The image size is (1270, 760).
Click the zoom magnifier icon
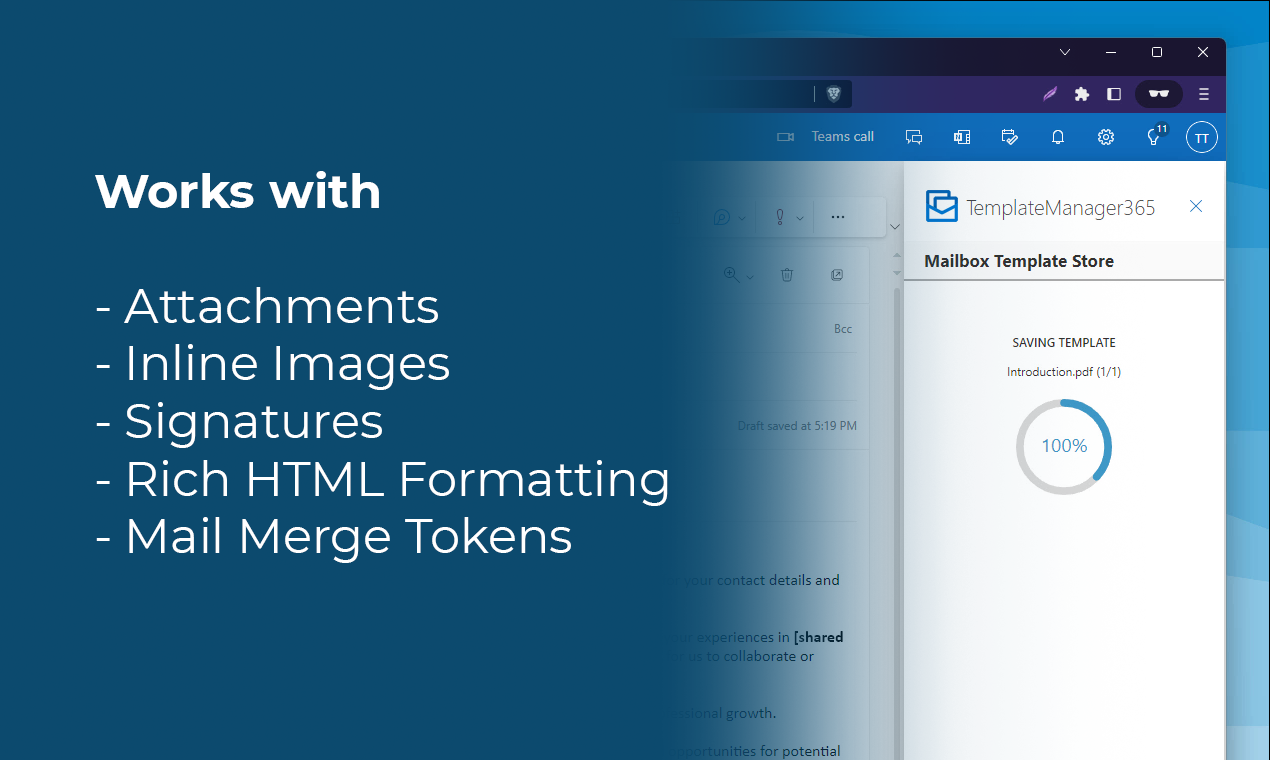tap(731, 274)
